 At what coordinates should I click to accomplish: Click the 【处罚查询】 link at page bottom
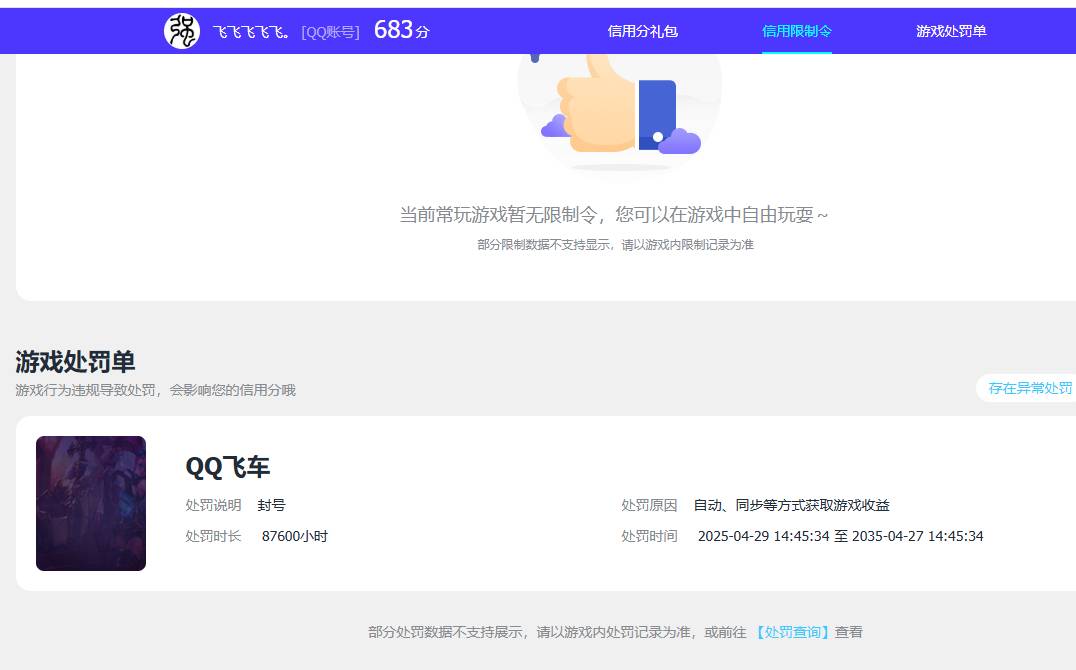(793, 632)
